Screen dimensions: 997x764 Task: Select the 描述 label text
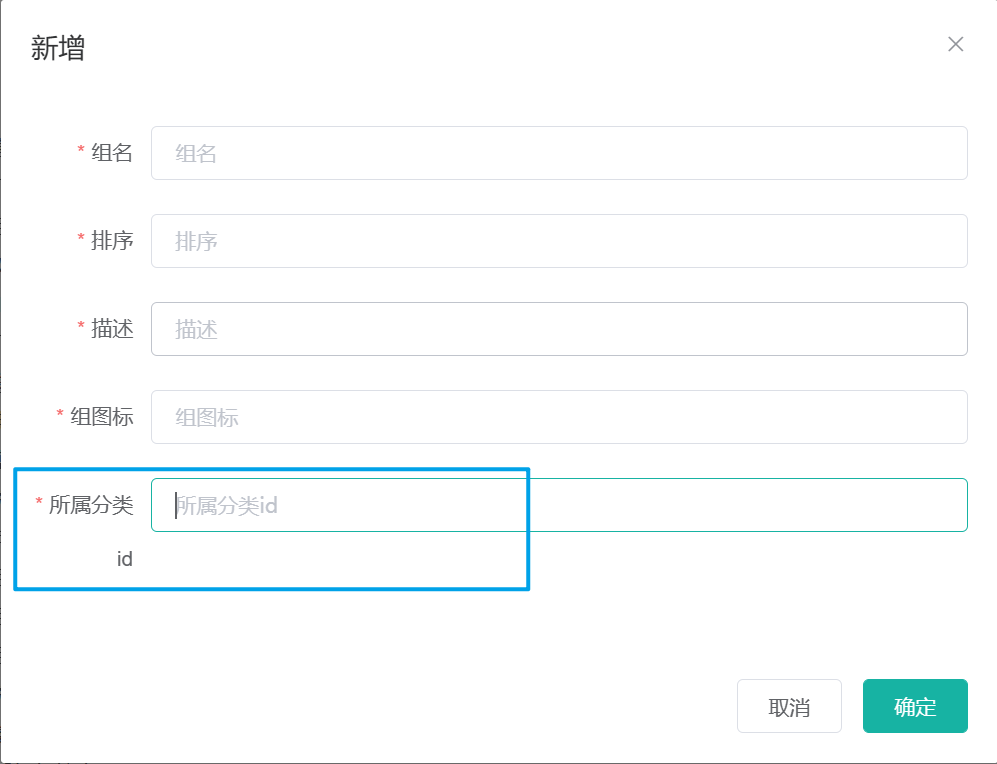coord(112,329)
